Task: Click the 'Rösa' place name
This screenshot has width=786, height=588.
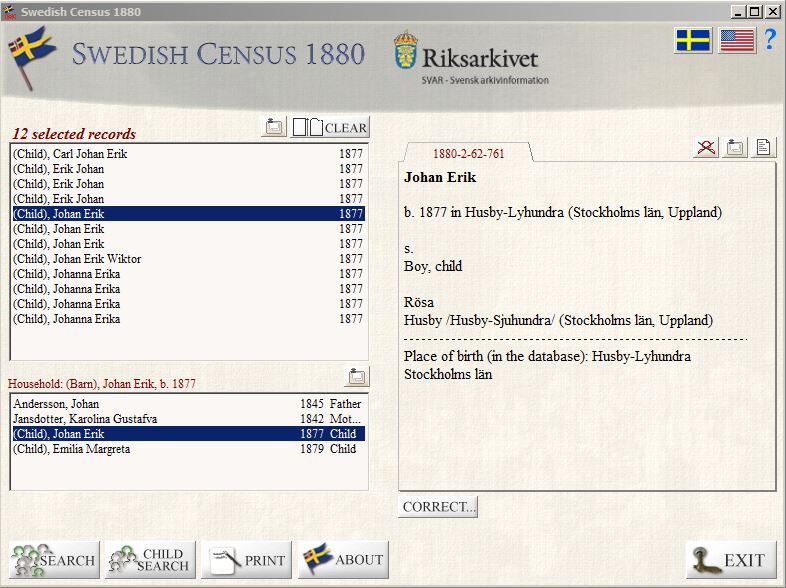Action: point(419,302)
